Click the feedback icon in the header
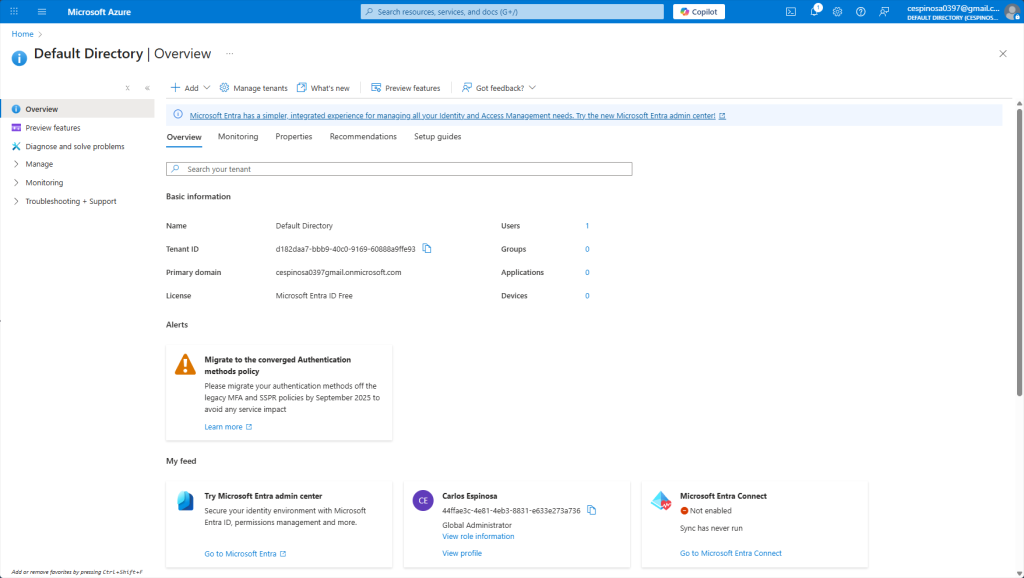1024x578 pixels. 884,11
